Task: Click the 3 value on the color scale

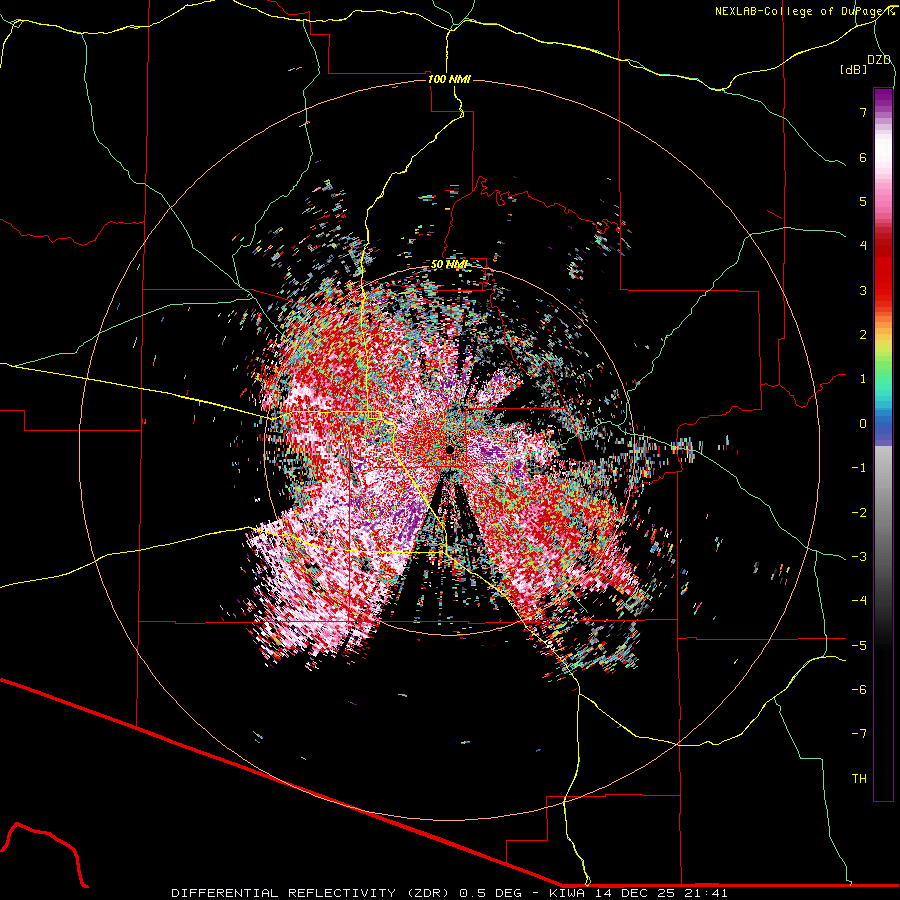Action: [863, 290]
